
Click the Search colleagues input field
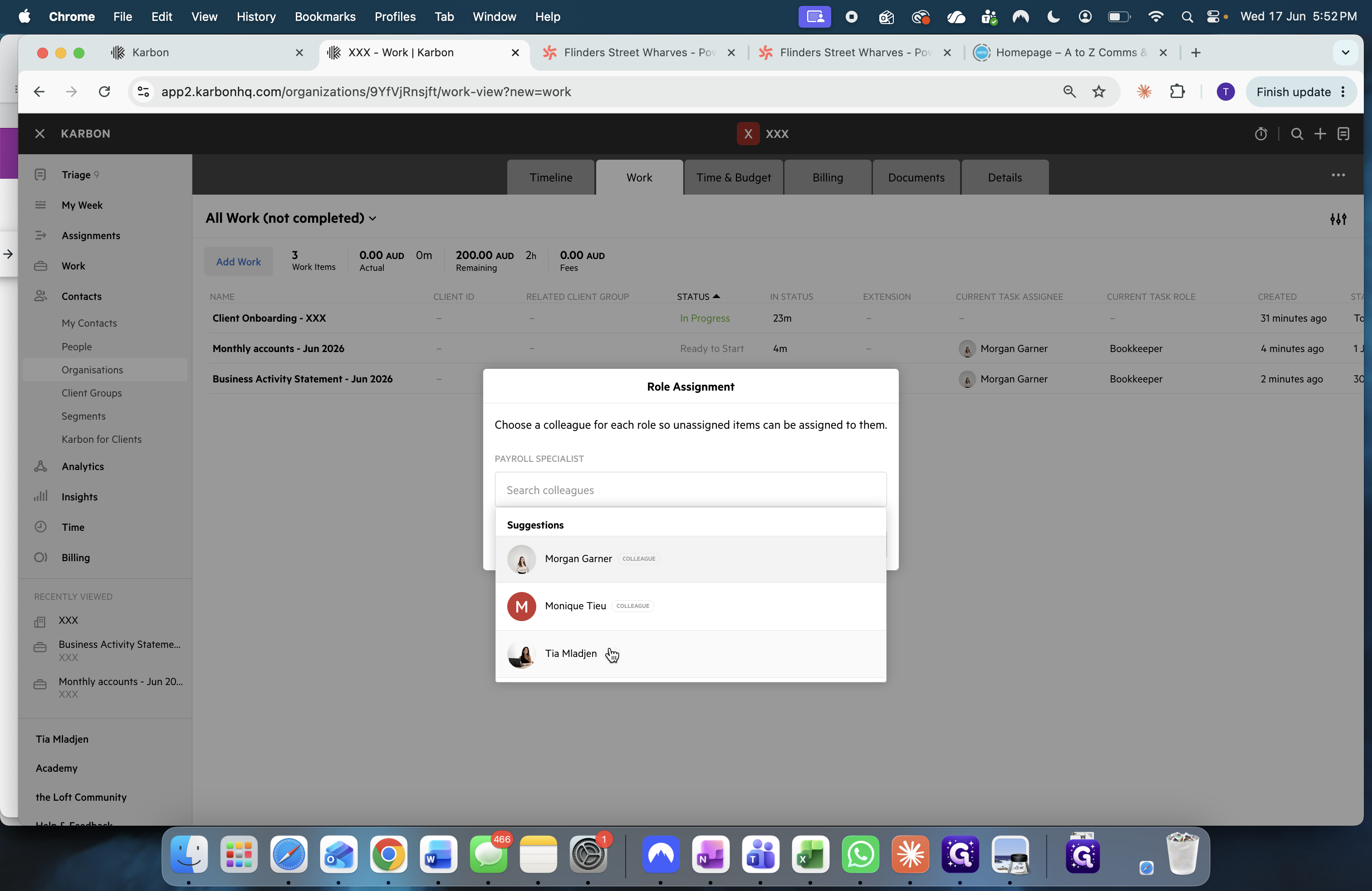[x=690, y=490]
